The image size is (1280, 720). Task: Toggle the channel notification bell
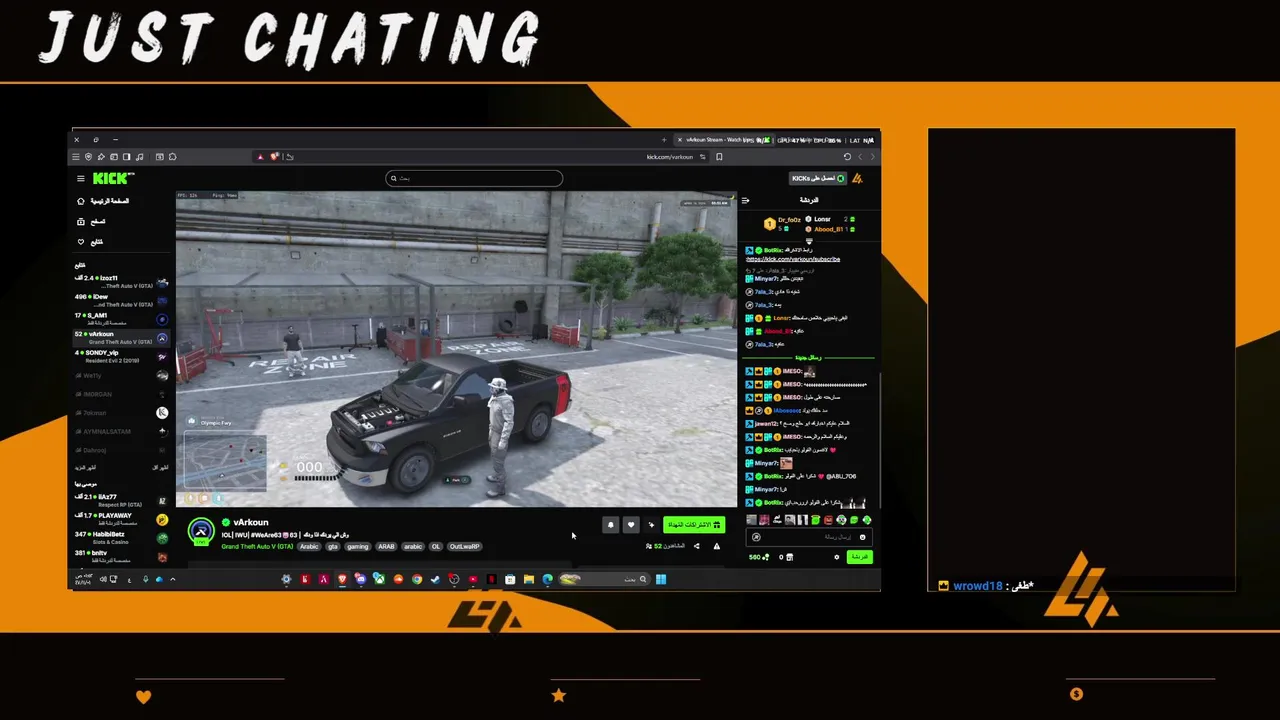611,524
